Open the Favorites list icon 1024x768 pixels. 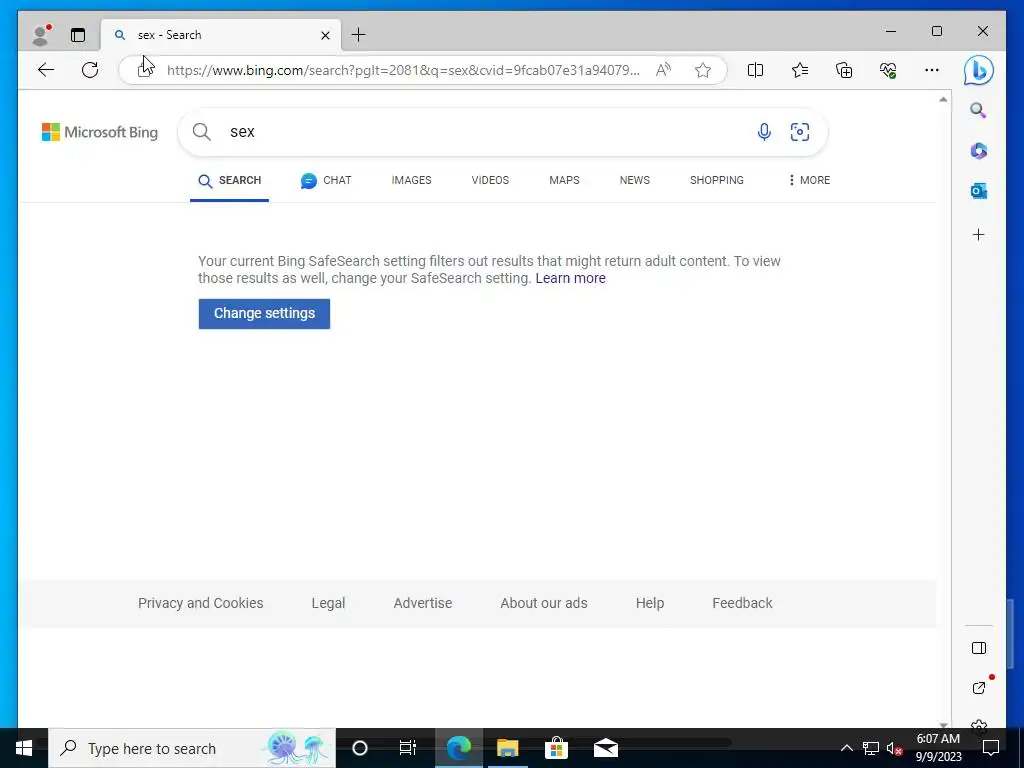799,70
